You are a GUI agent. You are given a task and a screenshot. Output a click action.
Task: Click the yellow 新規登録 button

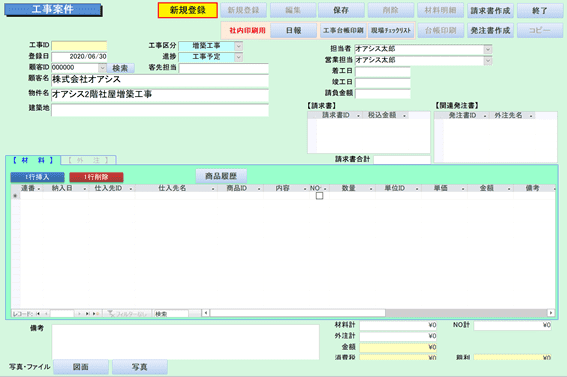[x=188, y=10]
